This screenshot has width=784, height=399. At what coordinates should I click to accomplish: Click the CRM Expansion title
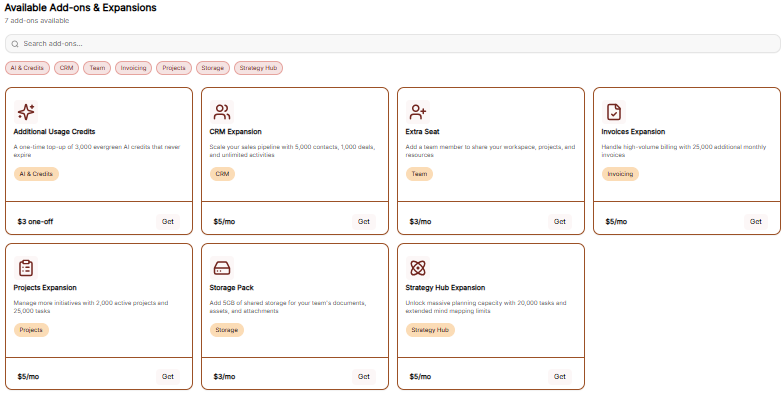236,132
